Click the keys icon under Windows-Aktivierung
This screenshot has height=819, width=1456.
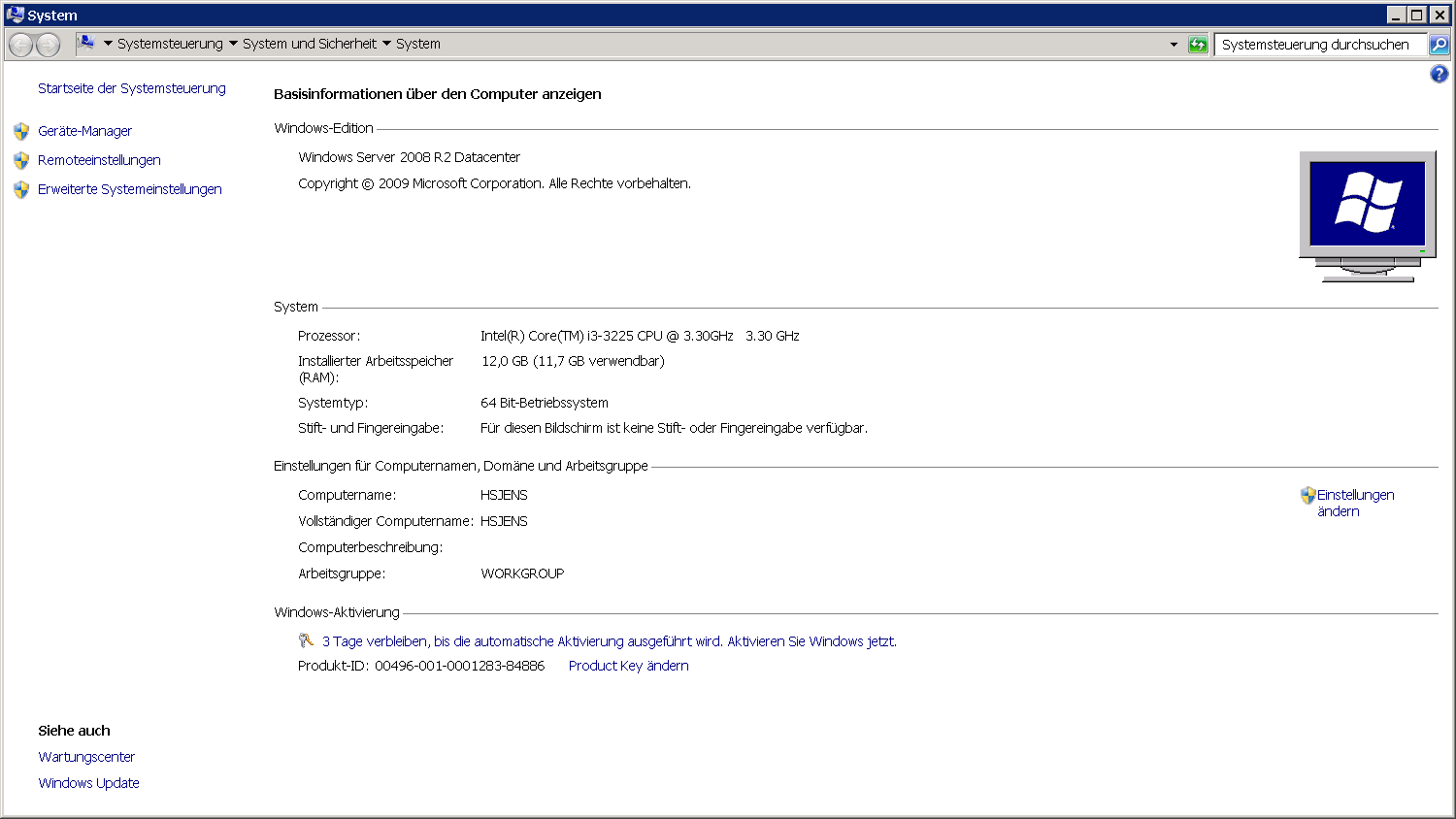point(306,640)
